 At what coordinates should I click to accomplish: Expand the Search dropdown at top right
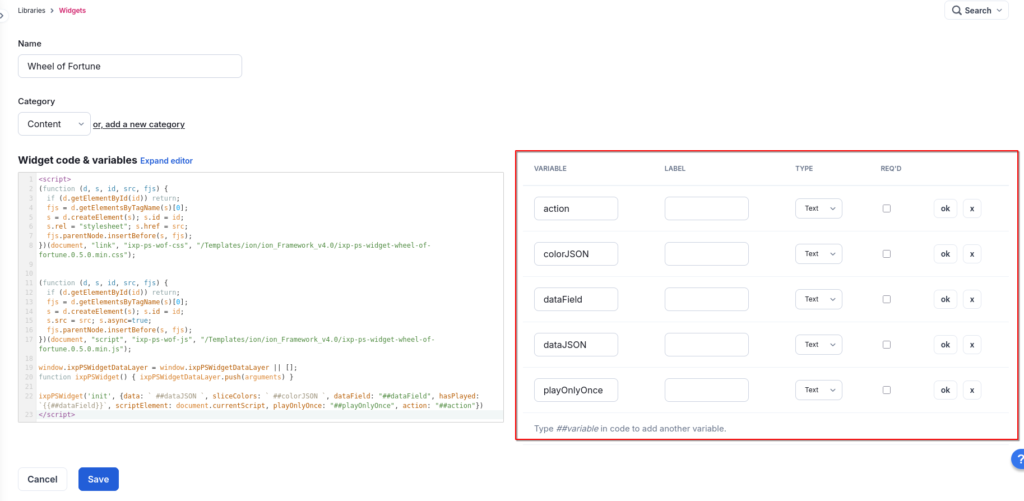[x=977, y=10]
